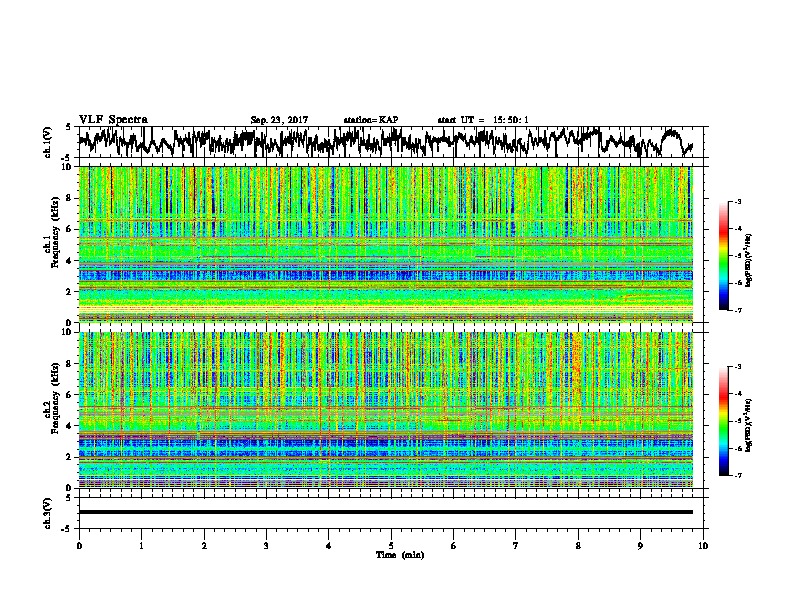Viewport: 792px width, 612px height.
Task: Click time axis tick label "3"
Action: [266, 546]
